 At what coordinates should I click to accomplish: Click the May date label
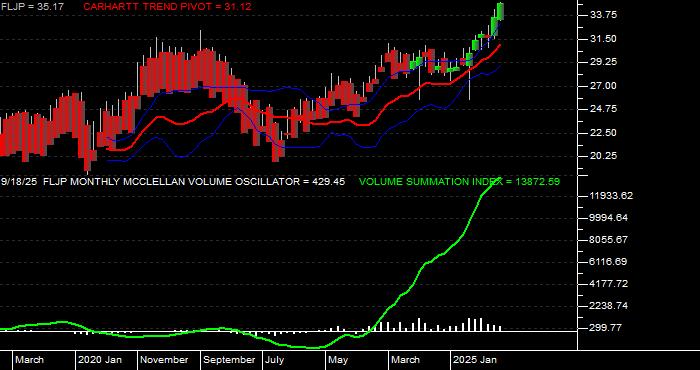click(x=339, y=360)
